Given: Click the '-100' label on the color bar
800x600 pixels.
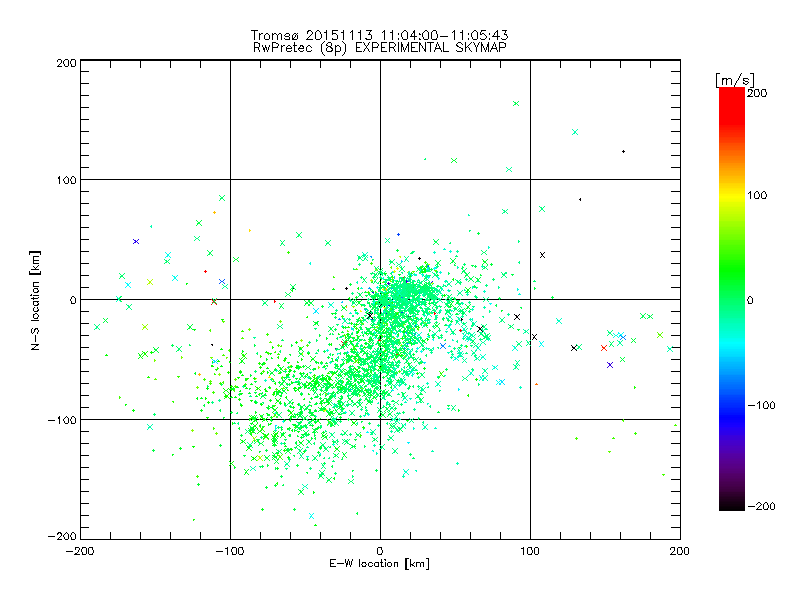Looking at the screenshot, I should (761, 406).
